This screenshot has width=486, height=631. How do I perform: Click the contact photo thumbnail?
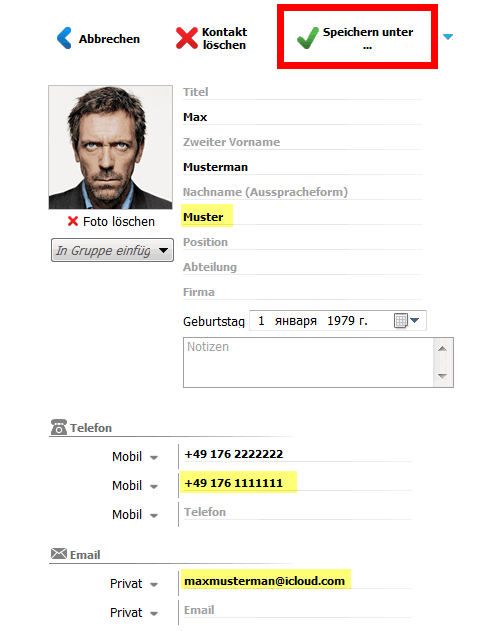(x=111, y=147)
